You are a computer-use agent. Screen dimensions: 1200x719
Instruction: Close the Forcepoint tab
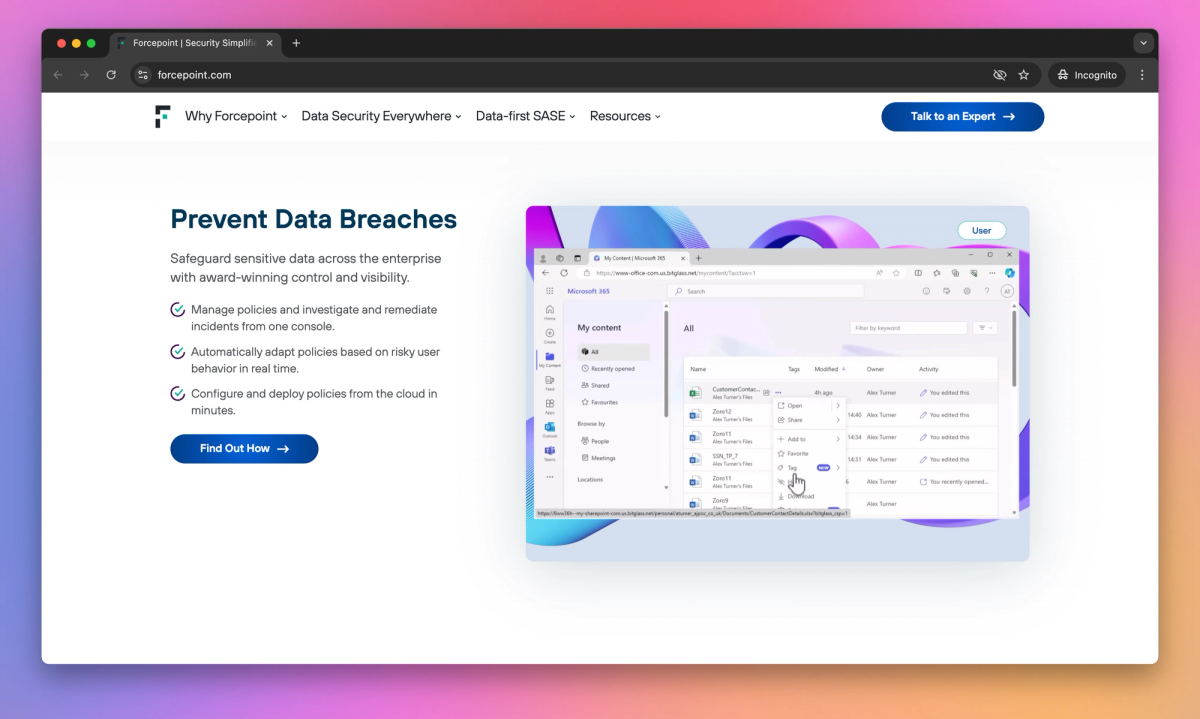[x=271, y=43]
